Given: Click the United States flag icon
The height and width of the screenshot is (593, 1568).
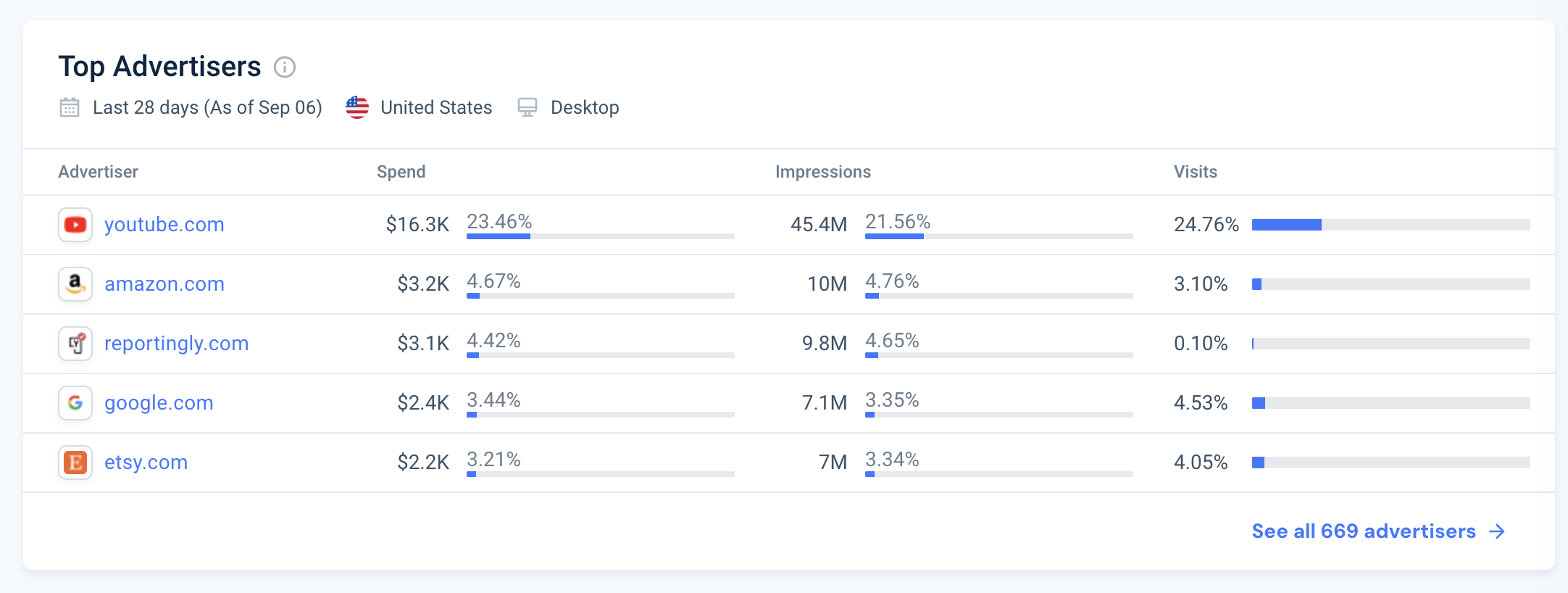Looking at the screenshot, I should (357, 107).
